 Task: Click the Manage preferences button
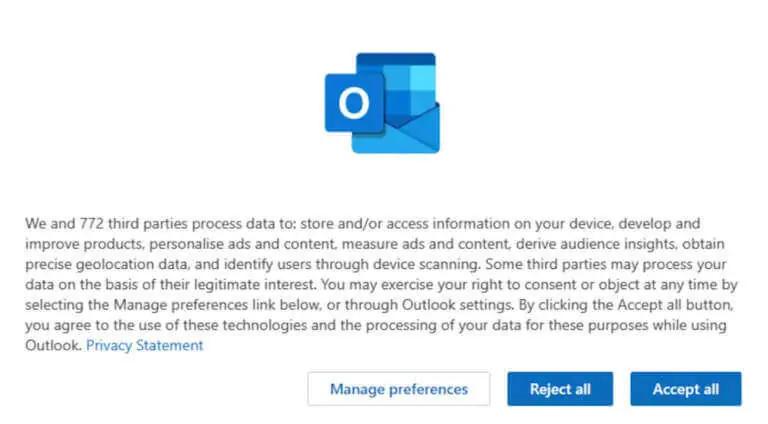399,389
